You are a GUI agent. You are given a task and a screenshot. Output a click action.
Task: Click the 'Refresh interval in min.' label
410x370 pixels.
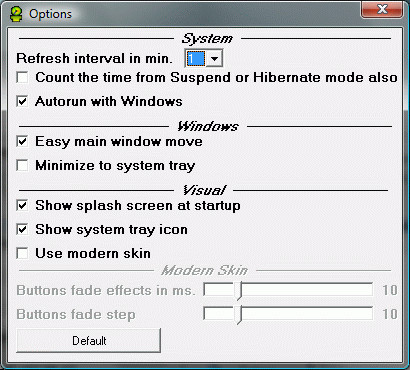pyautogui.click(x=95, y=58)
